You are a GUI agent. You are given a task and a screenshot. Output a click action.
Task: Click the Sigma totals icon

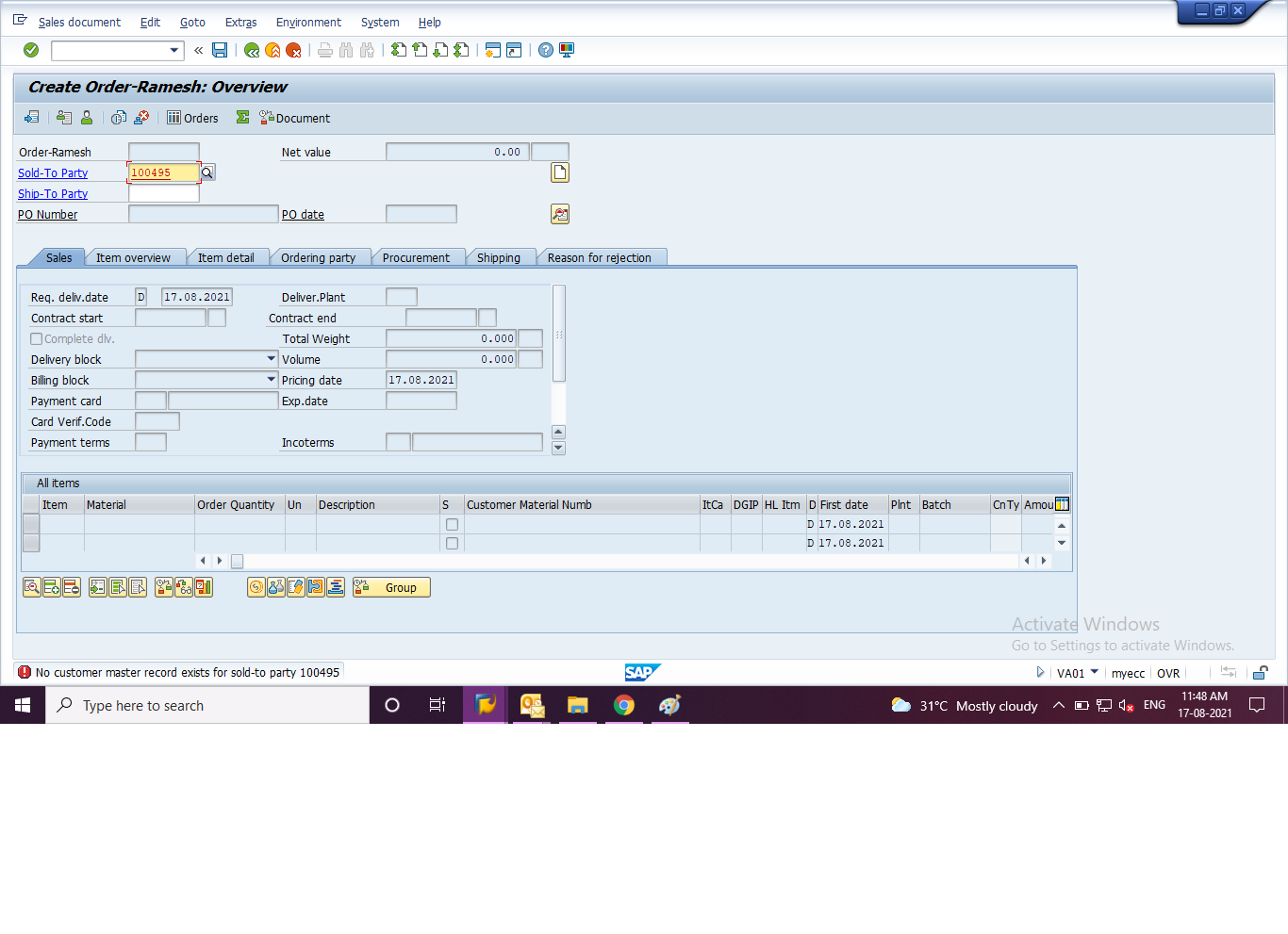(243, 118)
